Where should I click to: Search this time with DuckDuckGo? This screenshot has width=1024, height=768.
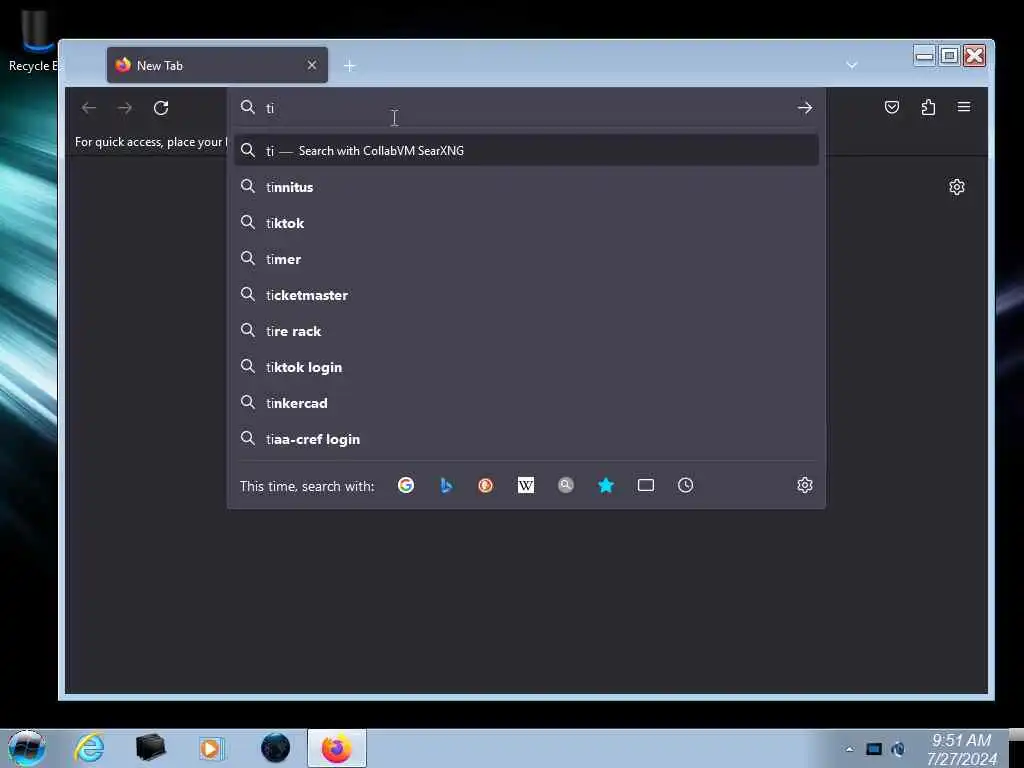pyautogui.click(x=485, y=485)
